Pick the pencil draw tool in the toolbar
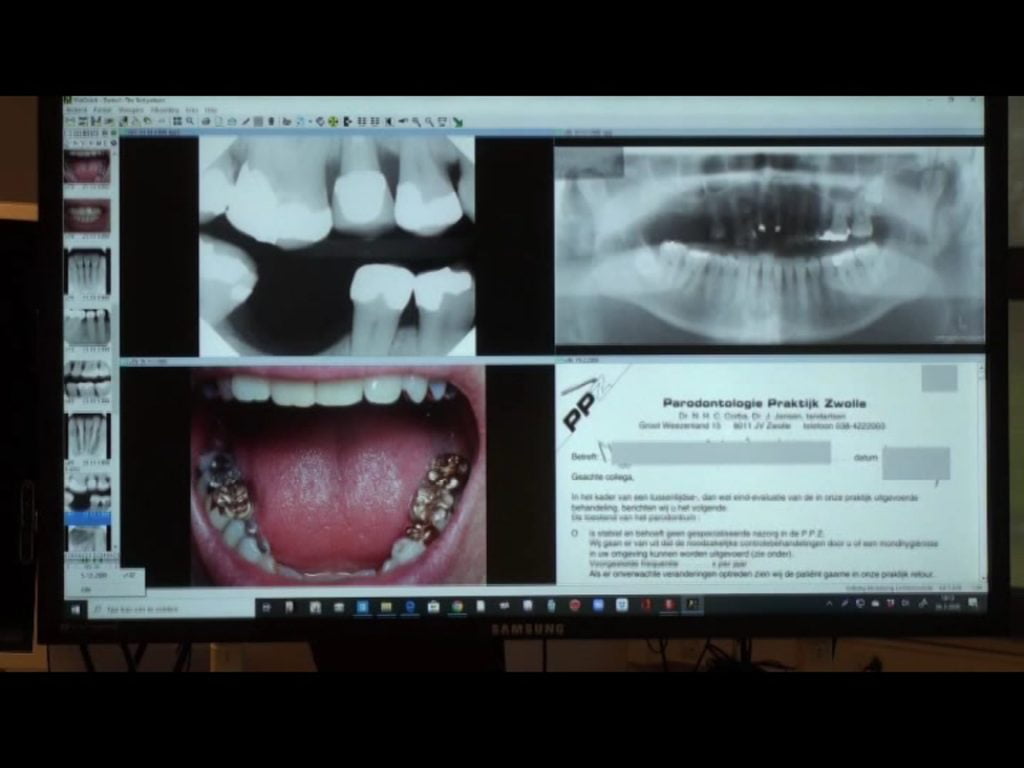This screenshot has width=1024, height=768. coord(246,121)
